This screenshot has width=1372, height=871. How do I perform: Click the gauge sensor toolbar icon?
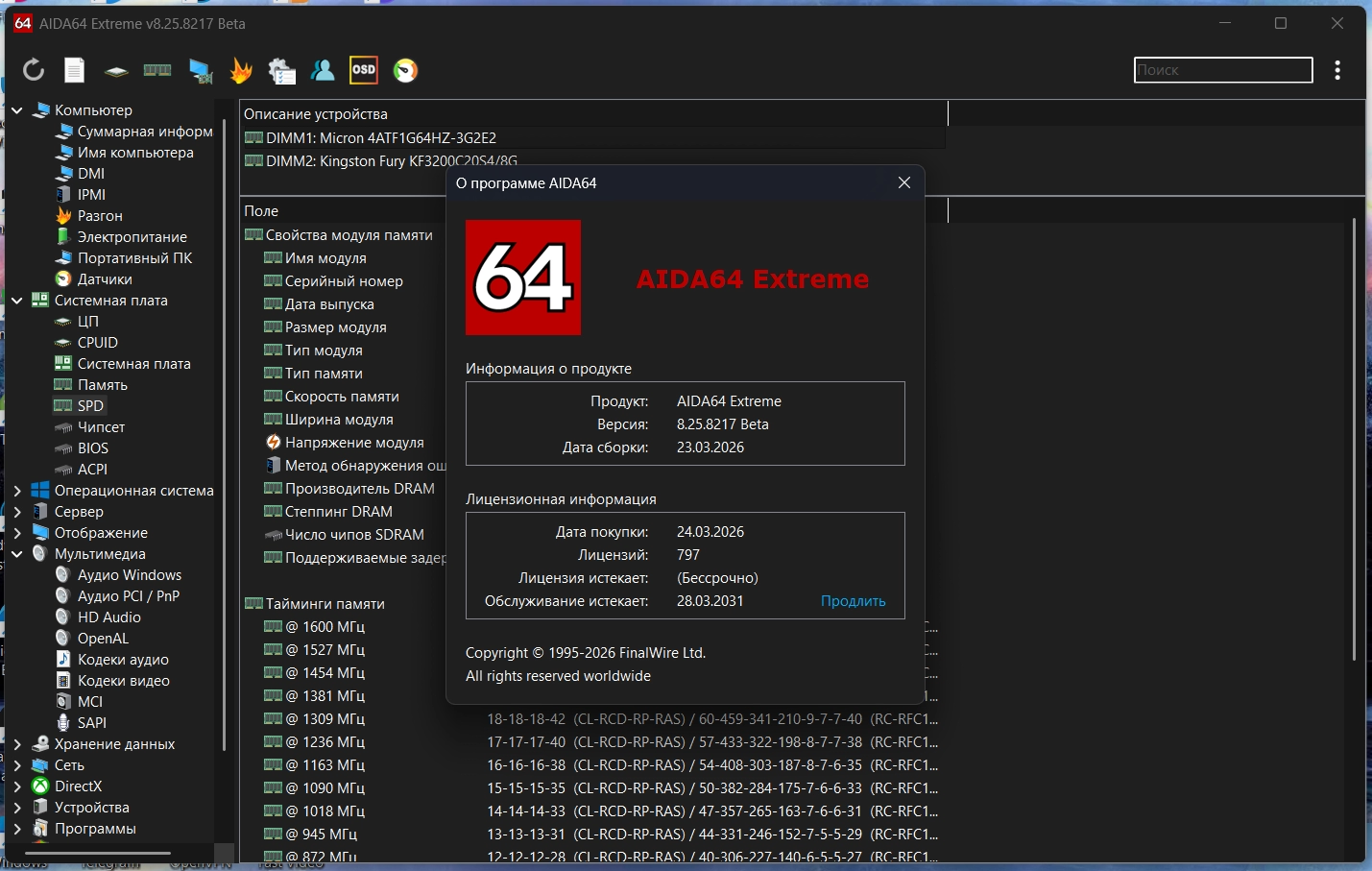coord(405,70)
